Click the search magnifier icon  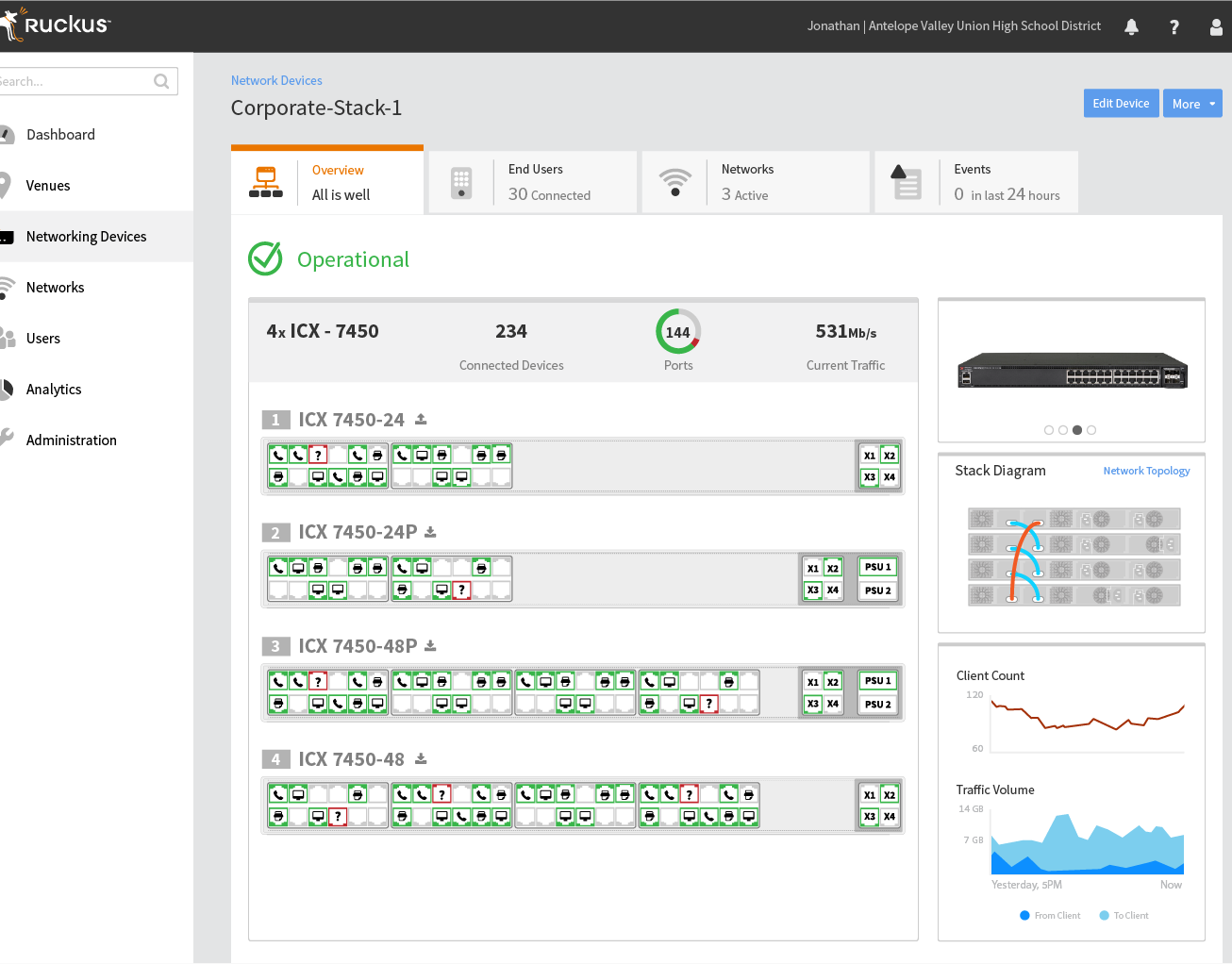(161, 81)
